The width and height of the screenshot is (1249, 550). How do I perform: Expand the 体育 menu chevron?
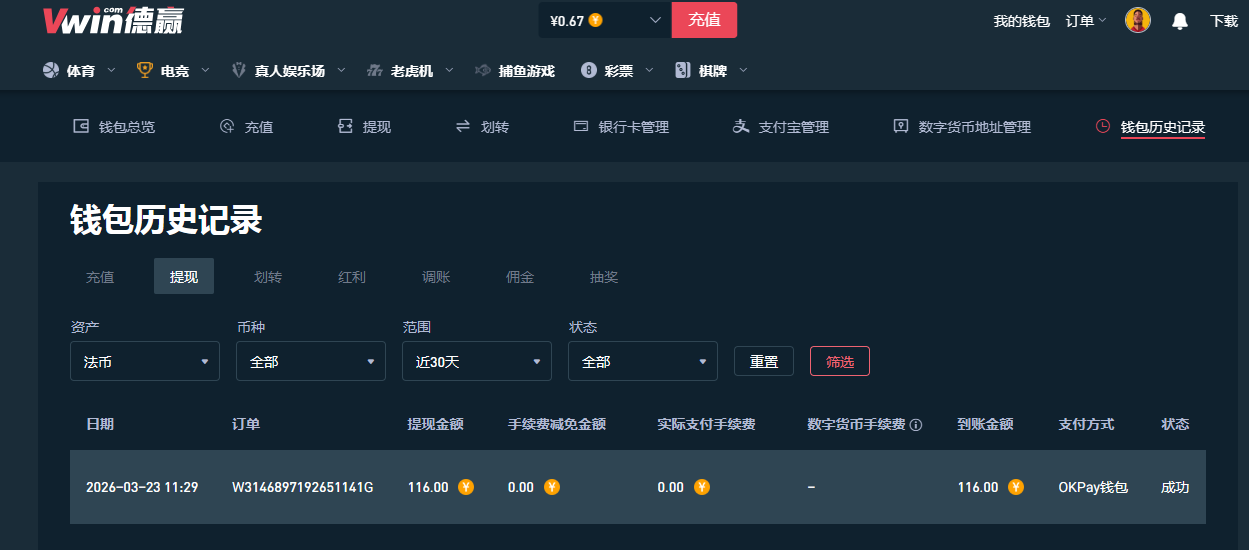(x=111, y=70)
